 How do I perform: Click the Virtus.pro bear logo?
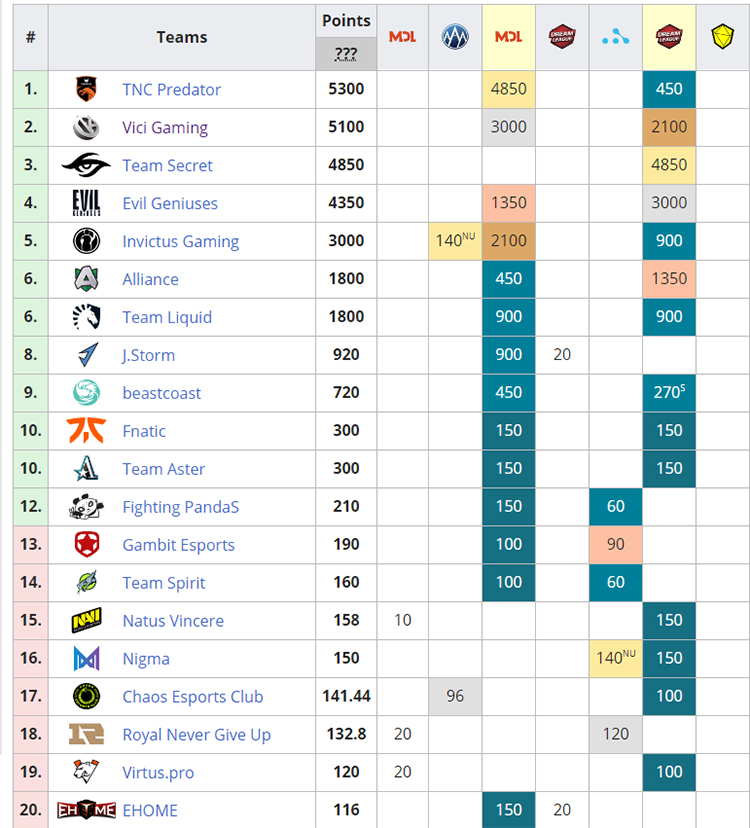(x=86, y=771)
